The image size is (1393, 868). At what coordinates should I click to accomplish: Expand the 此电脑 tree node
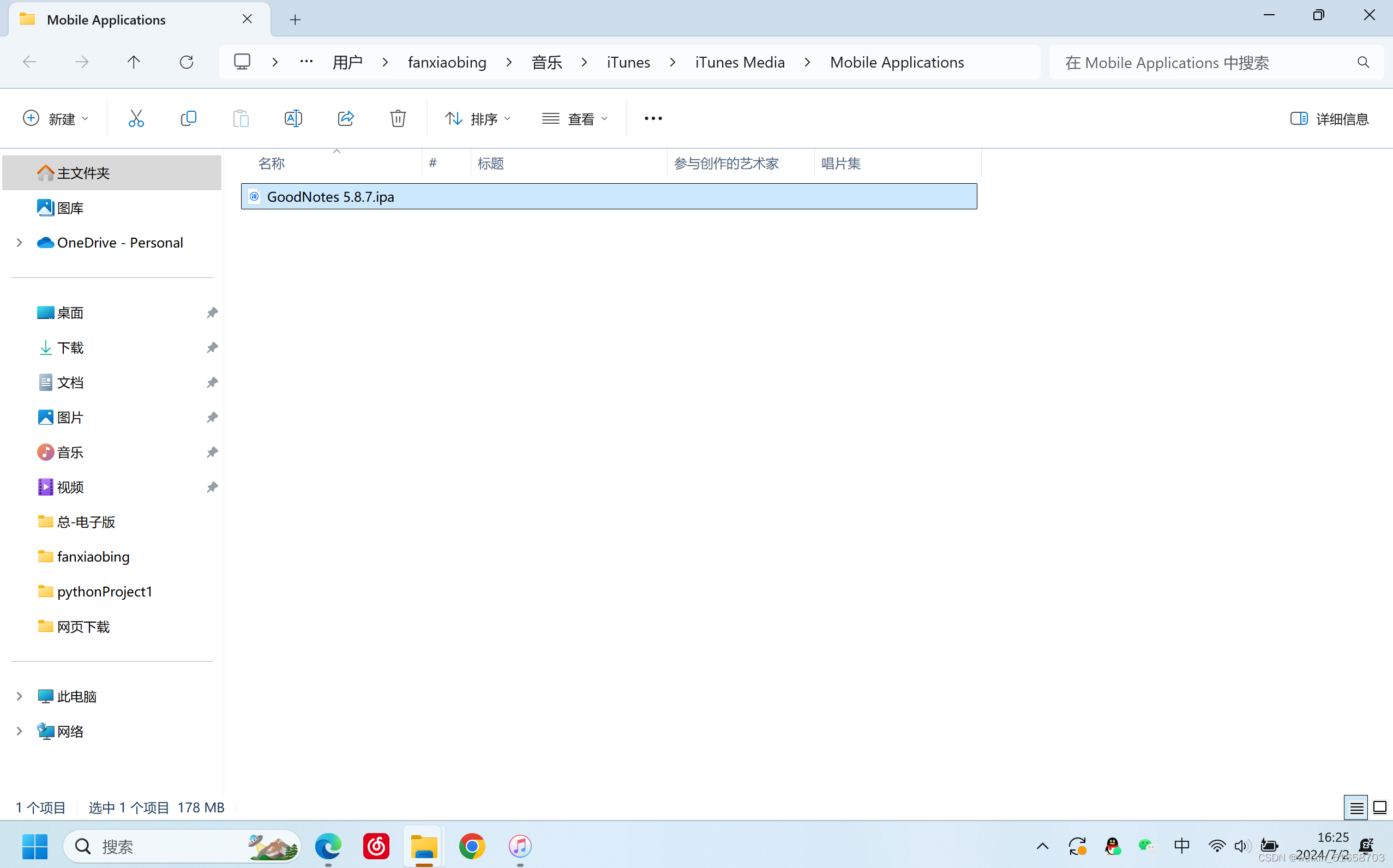[19, 696]
